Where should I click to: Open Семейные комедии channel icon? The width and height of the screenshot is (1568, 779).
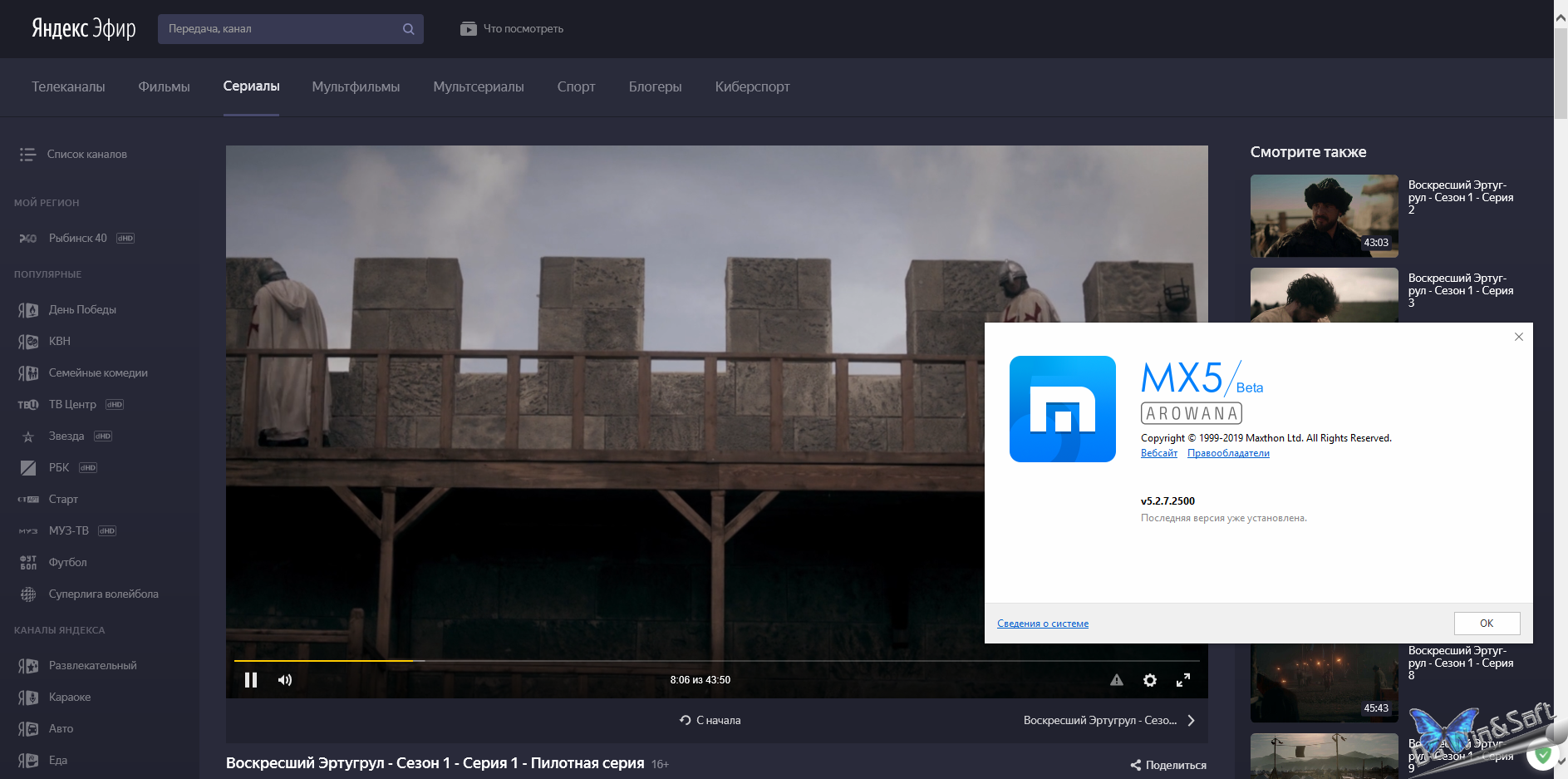[28, 373]
